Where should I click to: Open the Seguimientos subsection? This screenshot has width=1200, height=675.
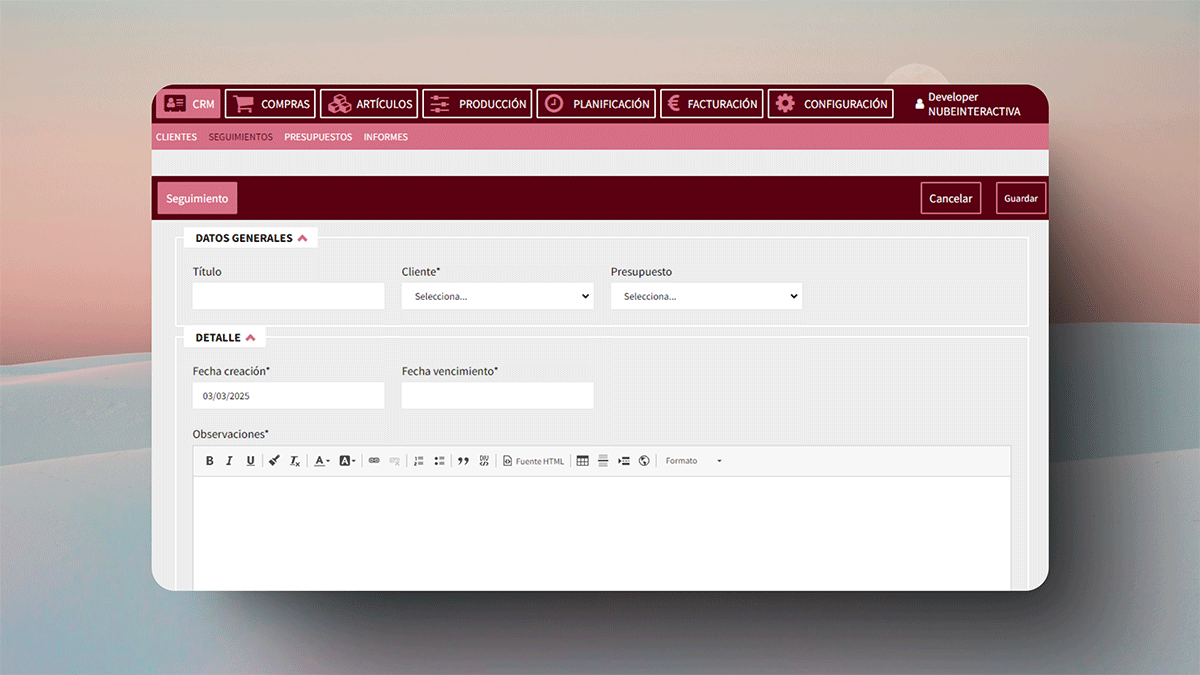tap(241, 137)
